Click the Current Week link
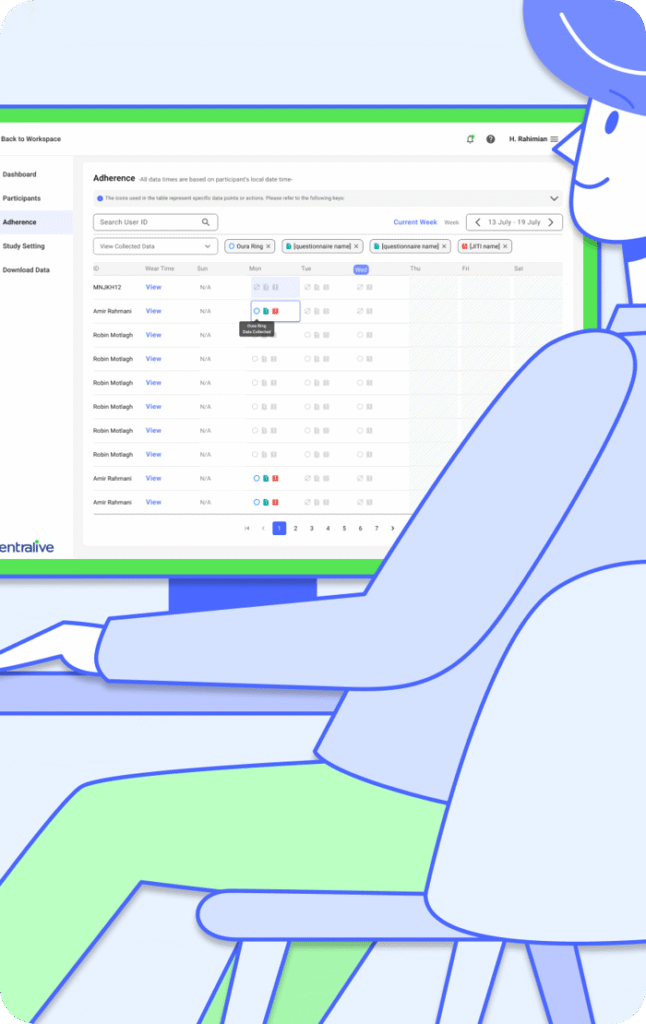 414,222
